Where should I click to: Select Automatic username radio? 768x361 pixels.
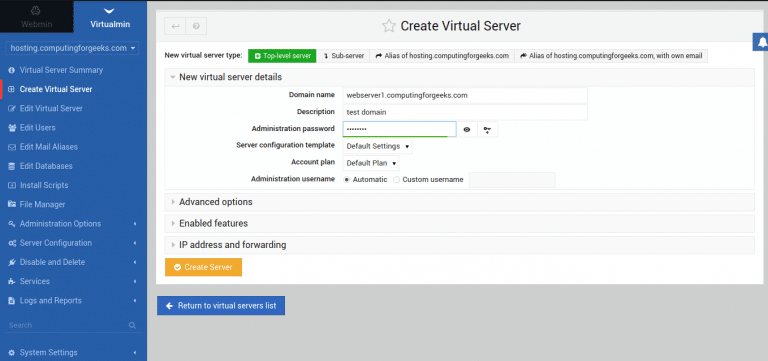tap(347, 180)
